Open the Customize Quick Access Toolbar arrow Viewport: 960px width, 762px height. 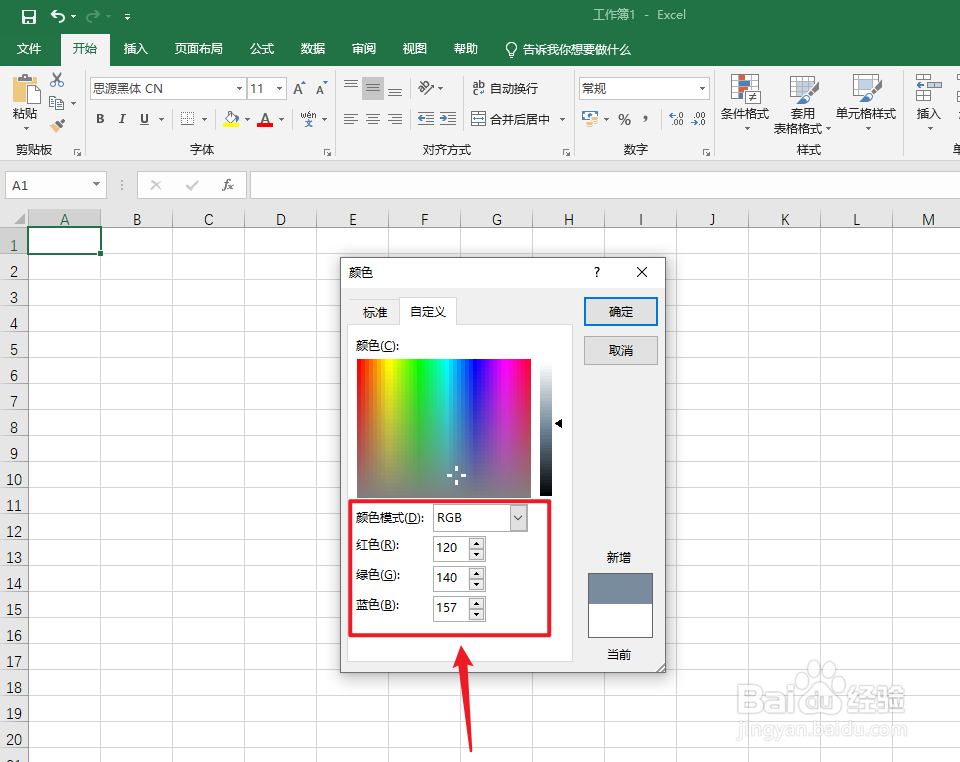(x=127, y=17)
